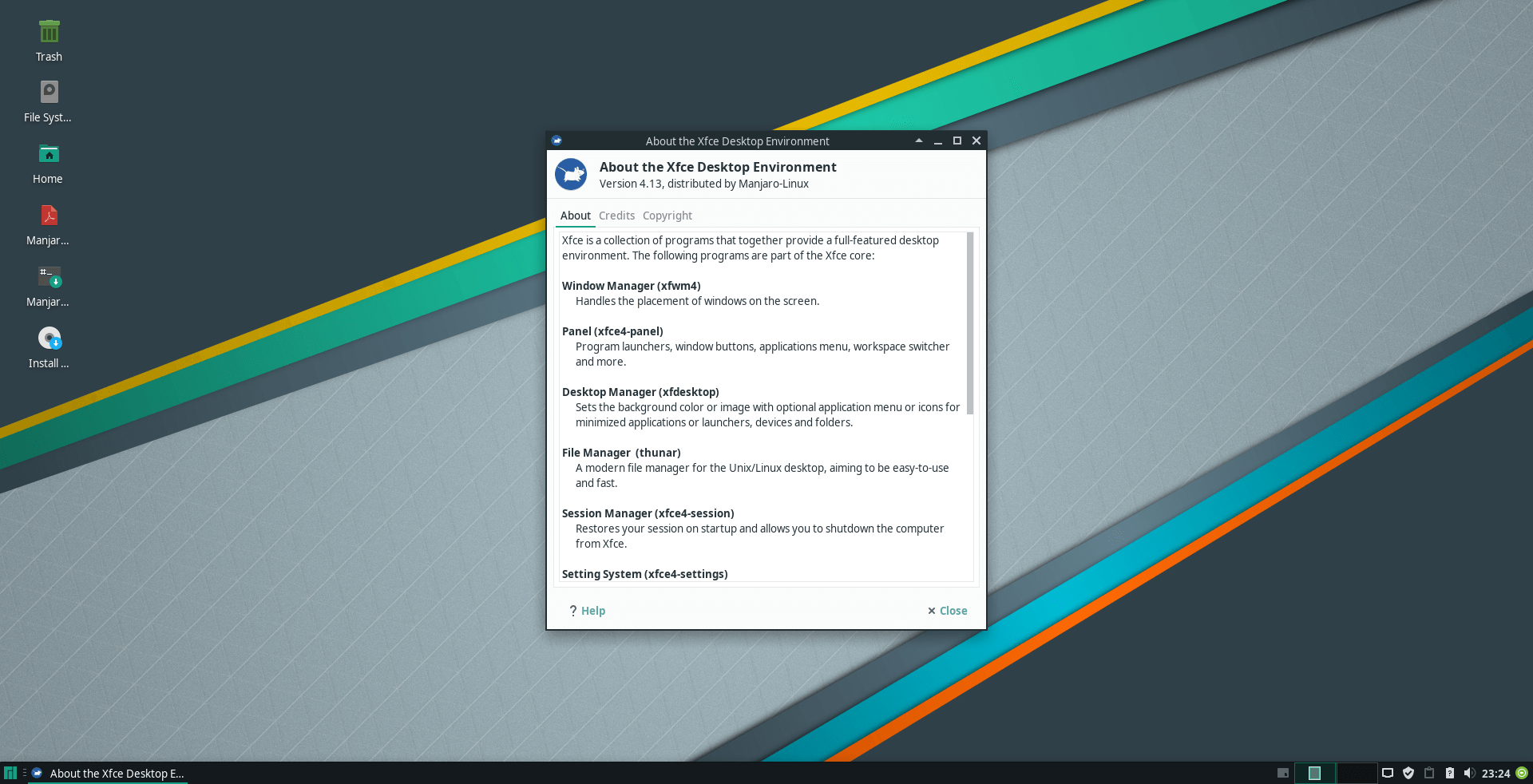Switch to the second empty workspace
The width and height of the screenshot is (1533, 784).
point(1356,773)
